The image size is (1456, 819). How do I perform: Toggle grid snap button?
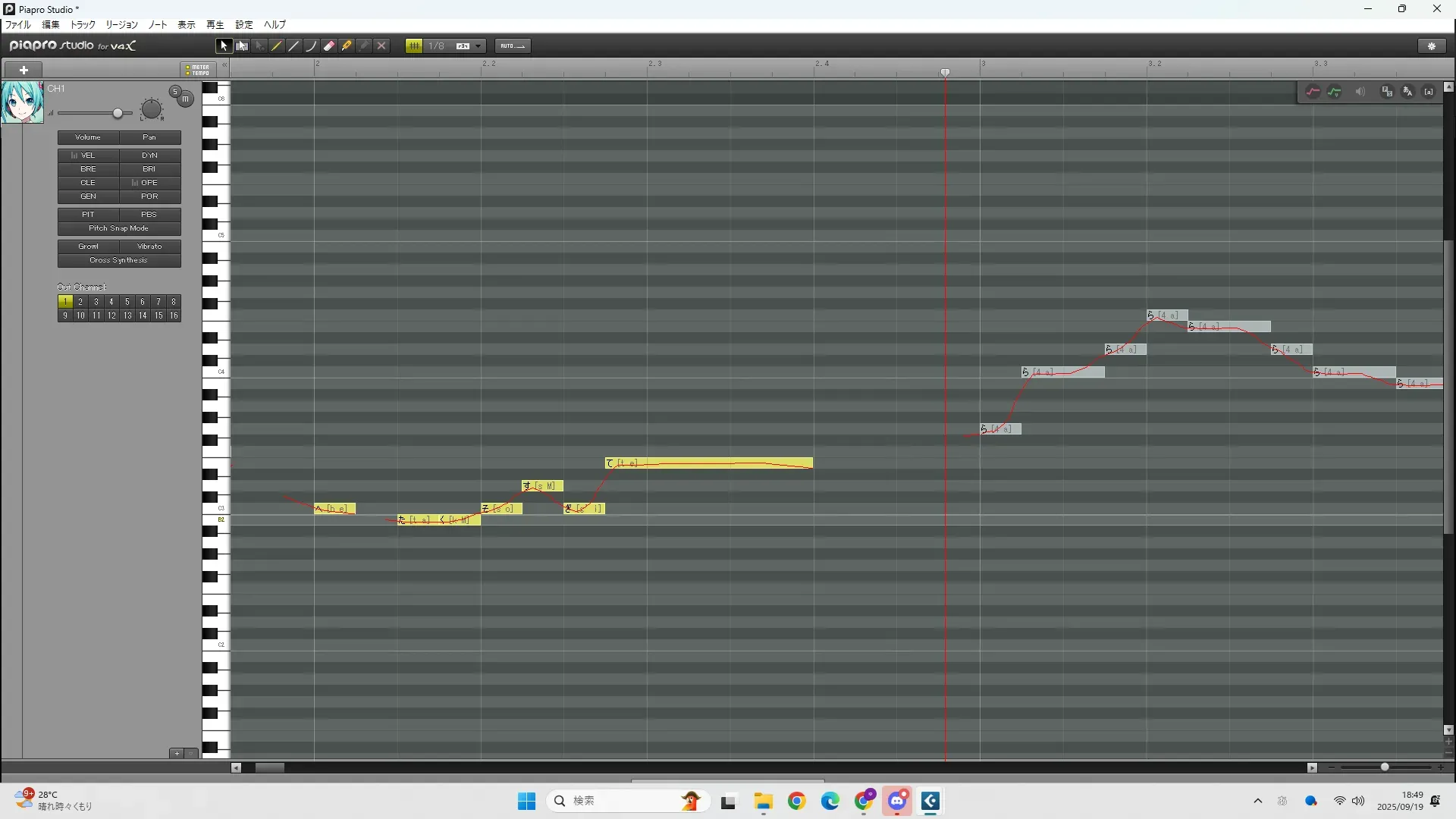(414, 46)
